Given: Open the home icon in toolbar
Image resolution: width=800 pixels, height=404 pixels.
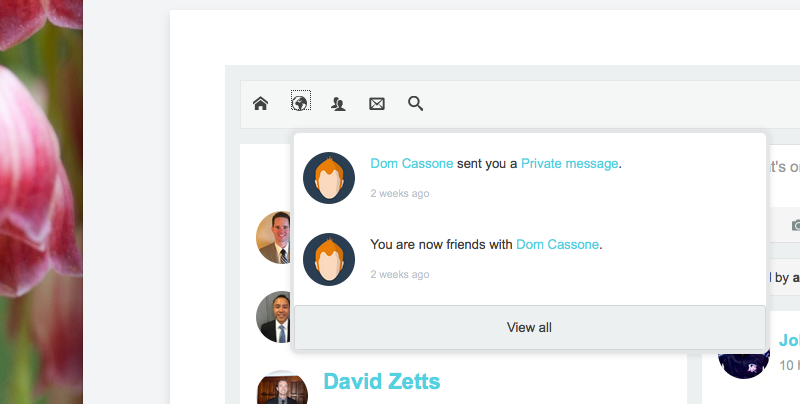Looking at the screenshot, I should pyautogui.click(x=261, y=104).
